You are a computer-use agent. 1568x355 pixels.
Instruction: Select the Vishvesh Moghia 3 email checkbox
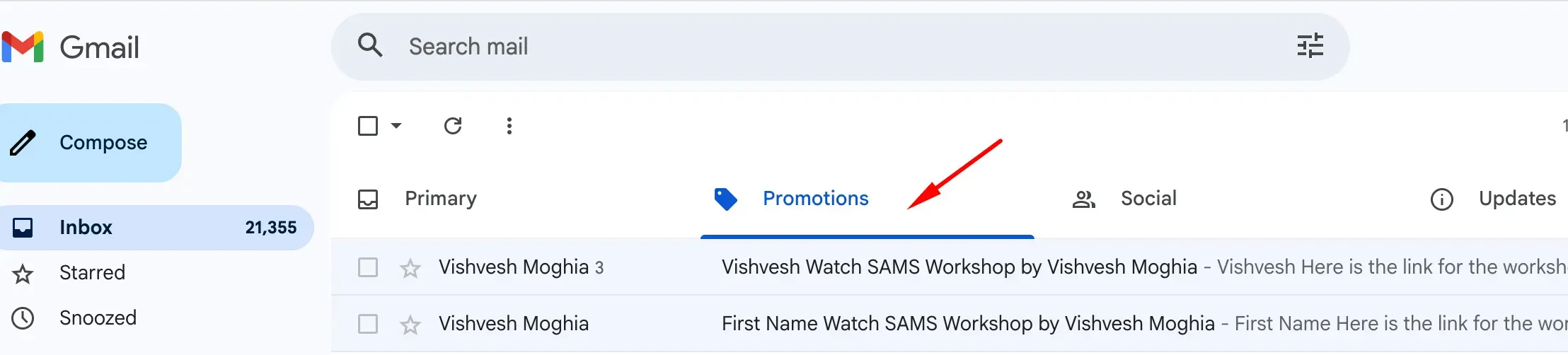[368, 267]
